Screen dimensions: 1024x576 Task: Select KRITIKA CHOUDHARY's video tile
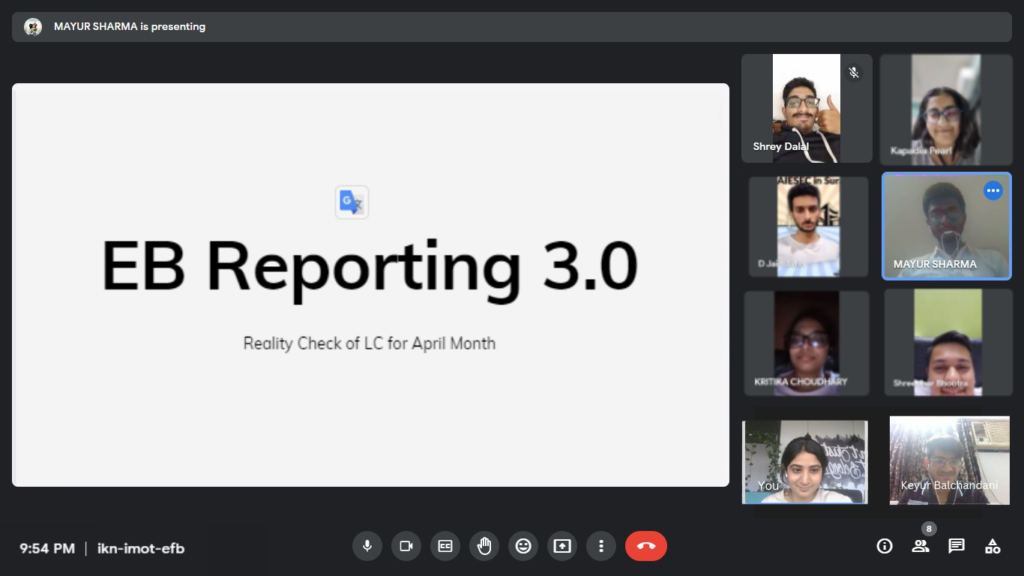[806, 343]
